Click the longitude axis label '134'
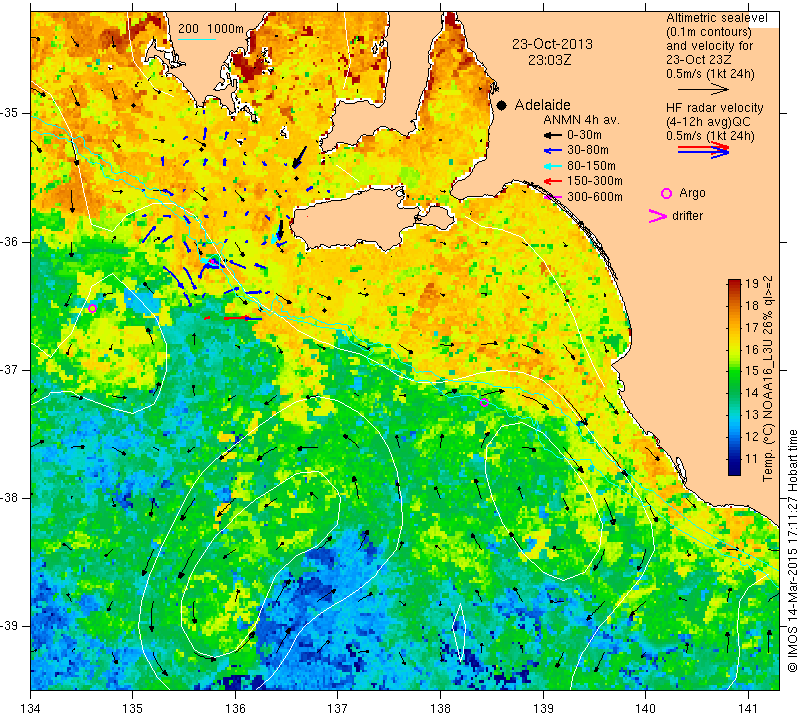The image size is (800, 720). tap(31, 709)
